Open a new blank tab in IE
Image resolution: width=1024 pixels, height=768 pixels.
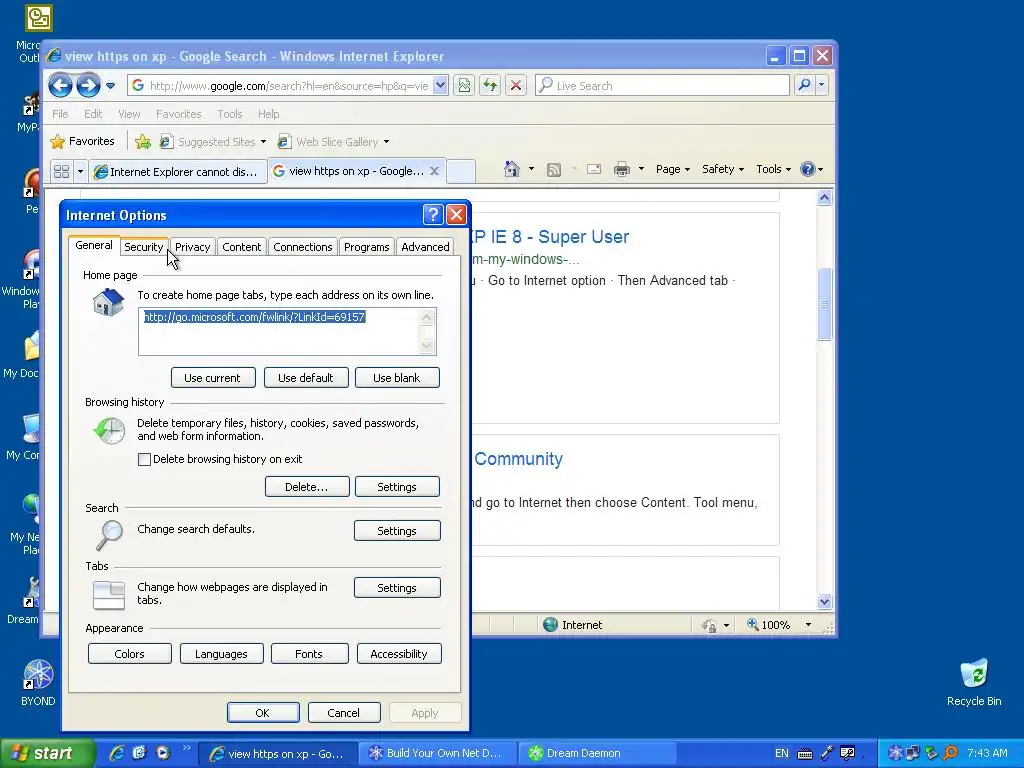460,171
